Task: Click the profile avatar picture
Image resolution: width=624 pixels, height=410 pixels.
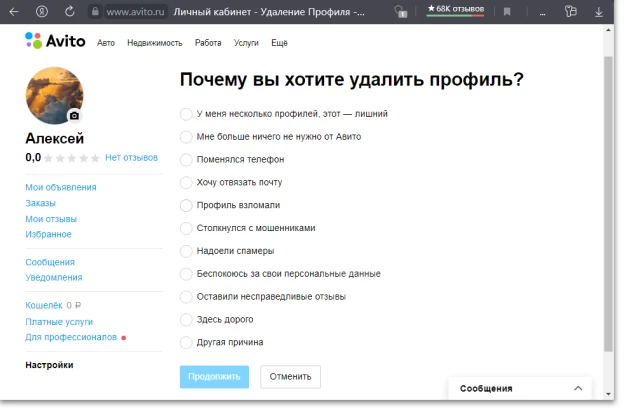Action: tap(55, 96)
